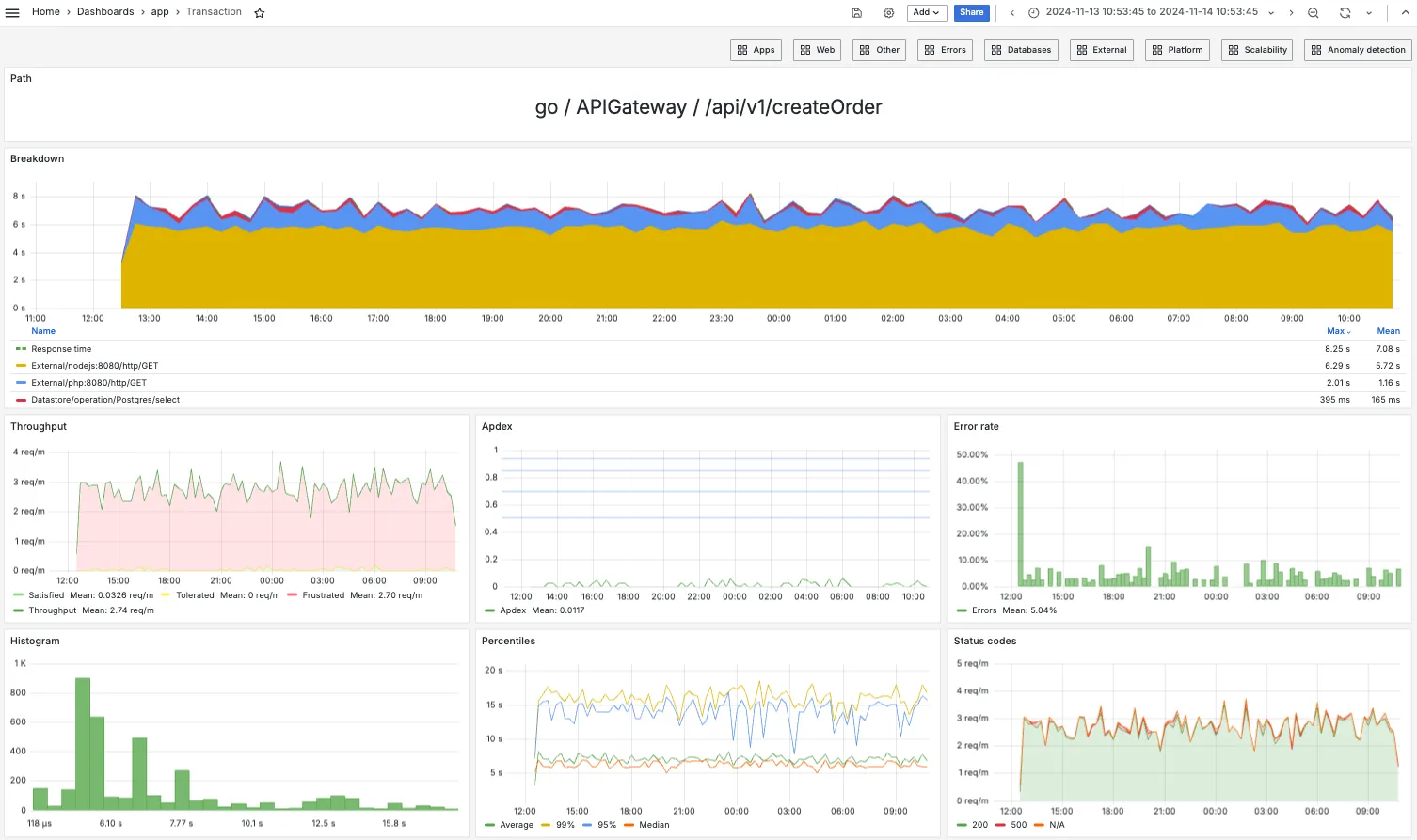Open the Add dropdown
This screenshot has width=1417, height=840.
pyautogui.click(x=926, y=12)
